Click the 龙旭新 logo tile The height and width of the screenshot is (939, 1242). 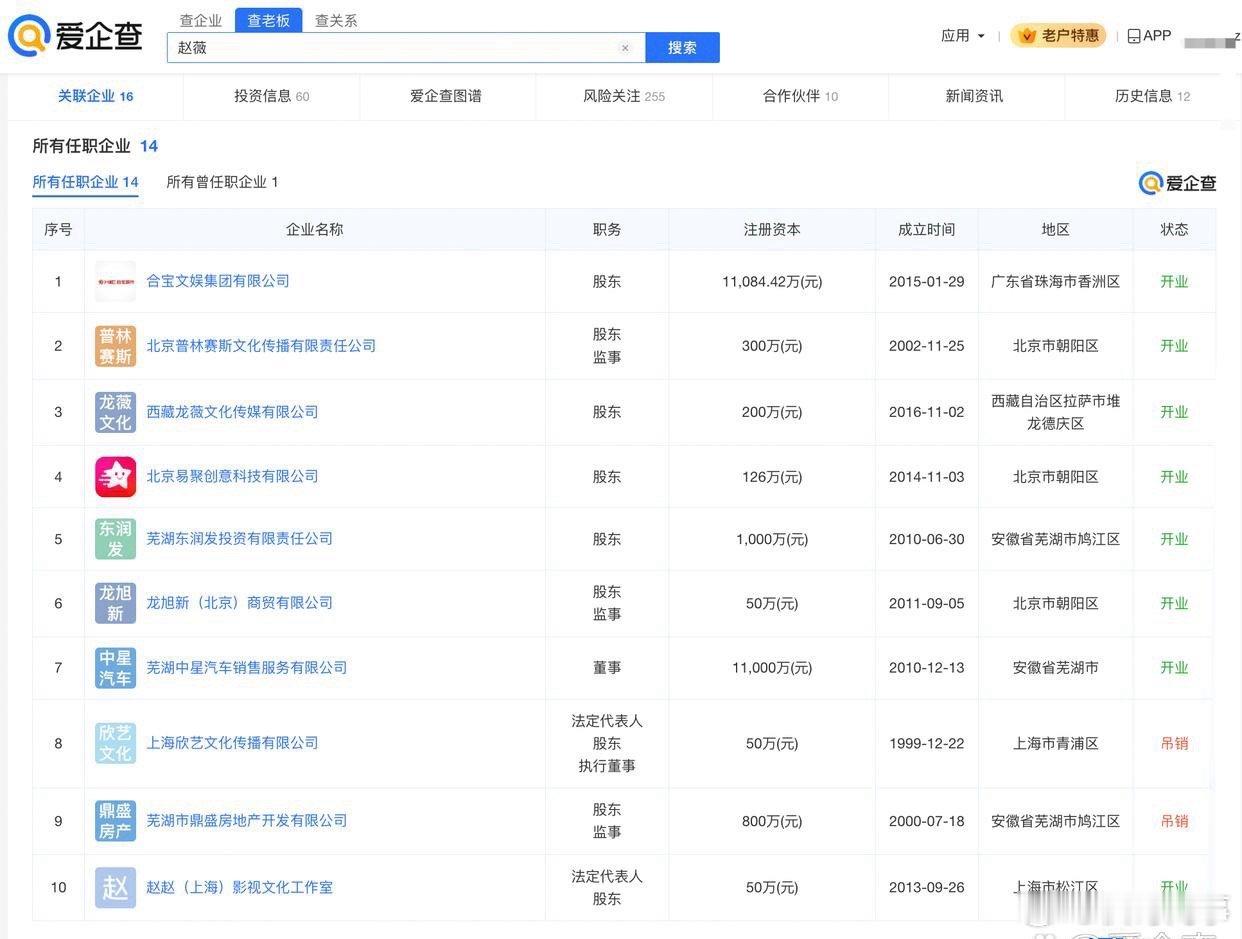(115, 603)
